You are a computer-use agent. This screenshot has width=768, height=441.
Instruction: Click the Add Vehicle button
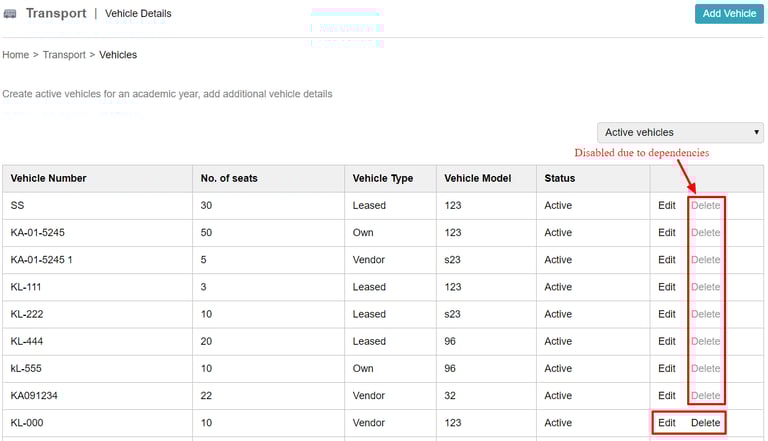click(729, 14)
